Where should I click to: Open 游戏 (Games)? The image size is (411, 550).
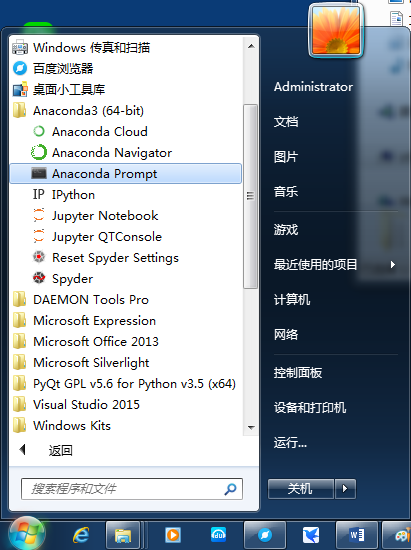(x=286, y=230)
